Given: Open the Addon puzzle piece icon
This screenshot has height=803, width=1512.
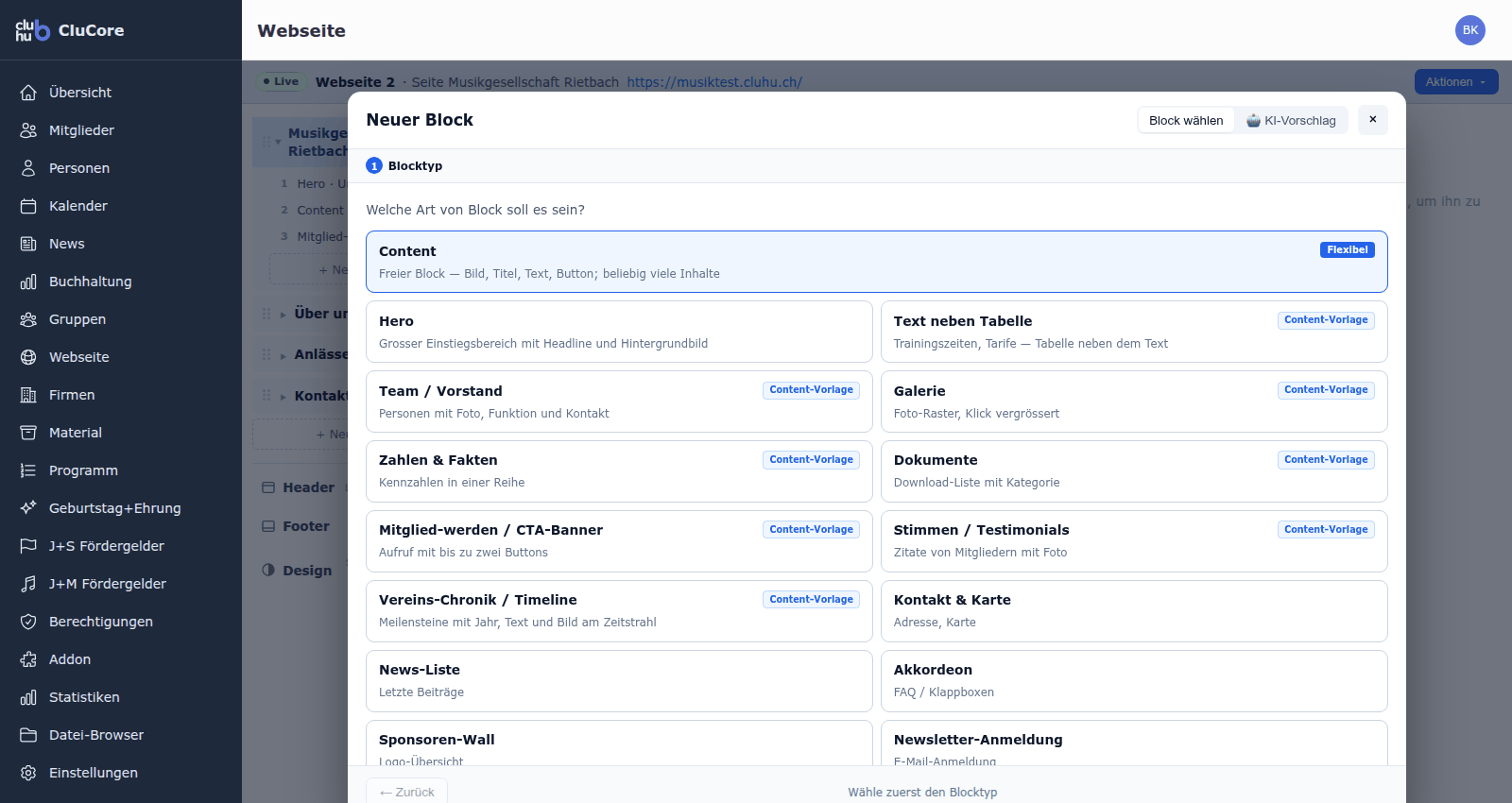Looking at the screenshot, I should tap(28, 659).
